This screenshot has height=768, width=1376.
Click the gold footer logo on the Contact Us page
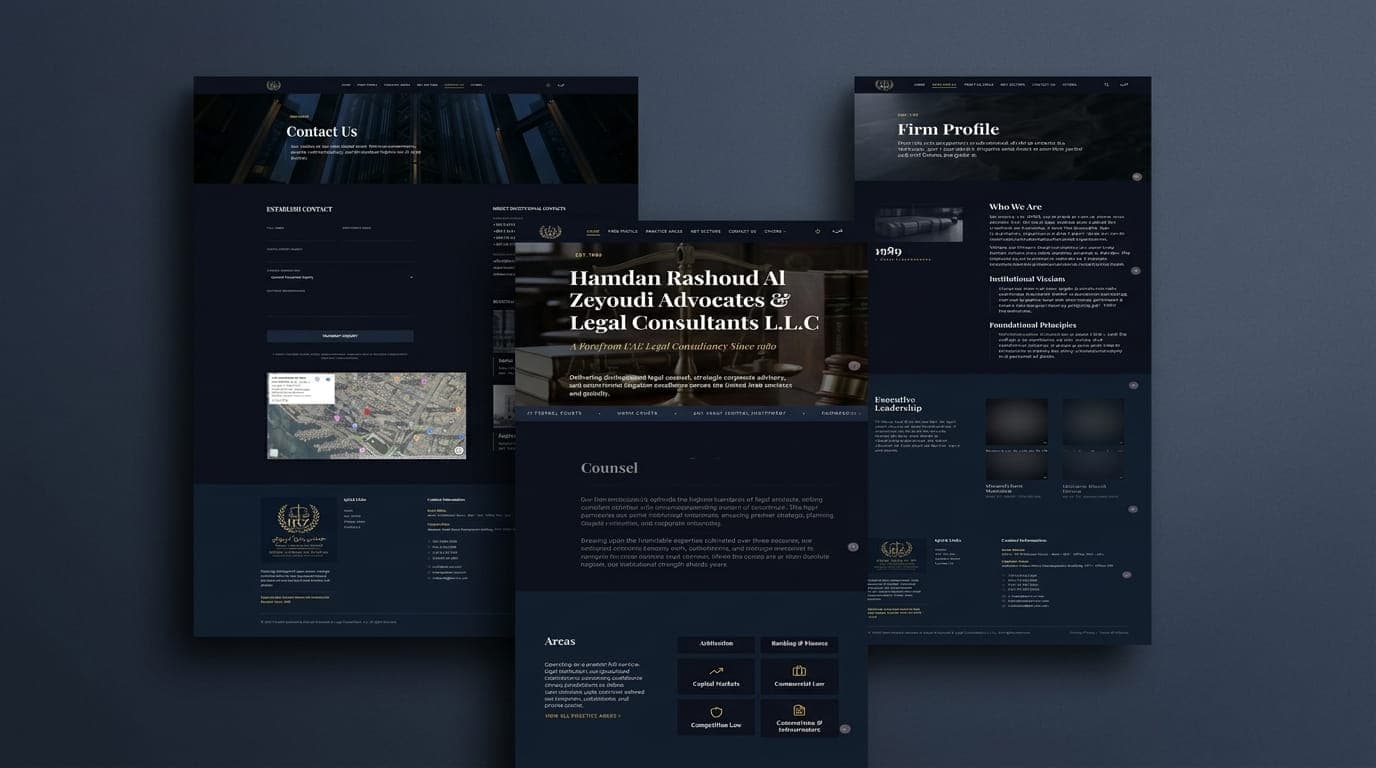tap(299, 530)
